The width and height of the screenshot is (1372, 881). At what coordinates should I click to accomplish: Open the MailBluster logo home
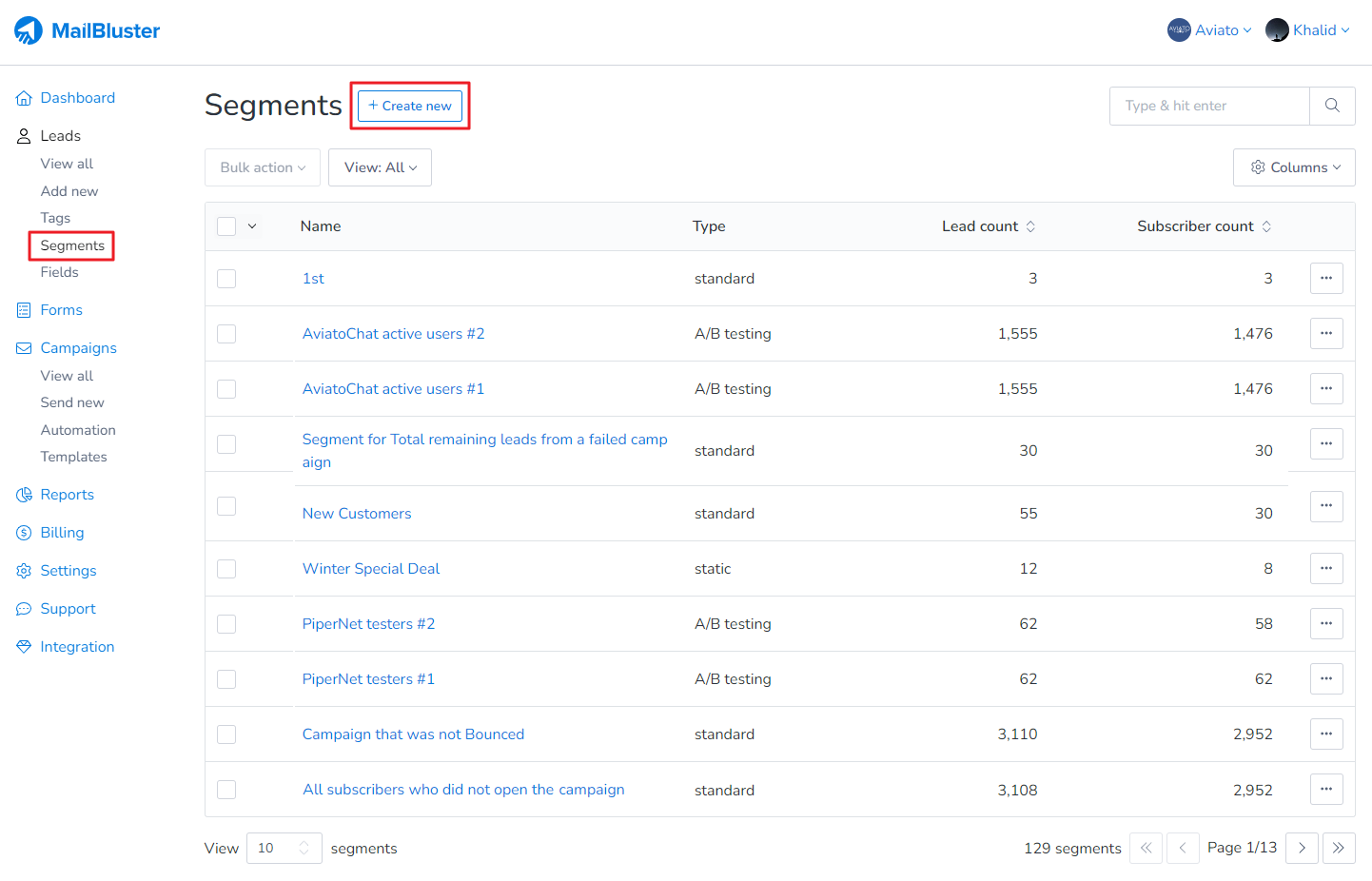tap(88, 30)
